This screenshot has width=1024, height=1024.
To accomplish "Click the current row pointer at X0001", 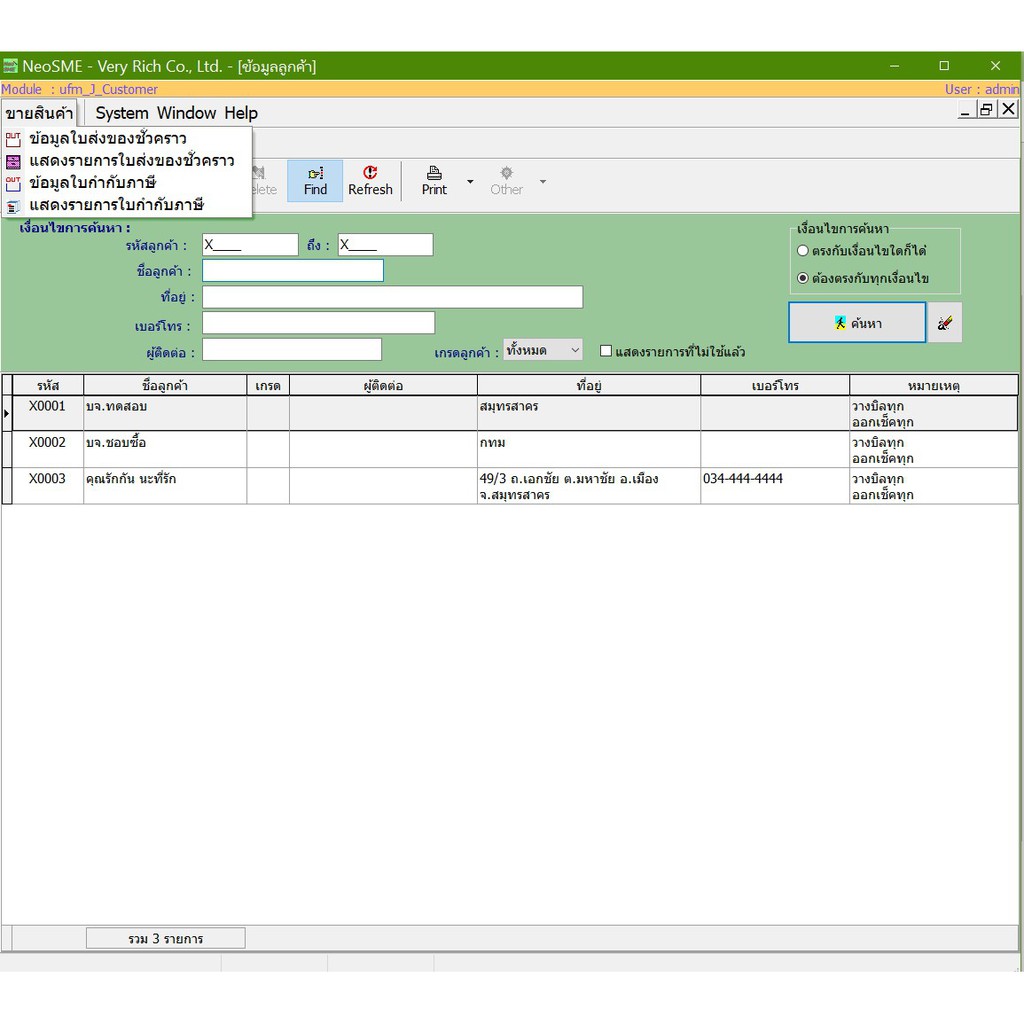I will 7,413.
